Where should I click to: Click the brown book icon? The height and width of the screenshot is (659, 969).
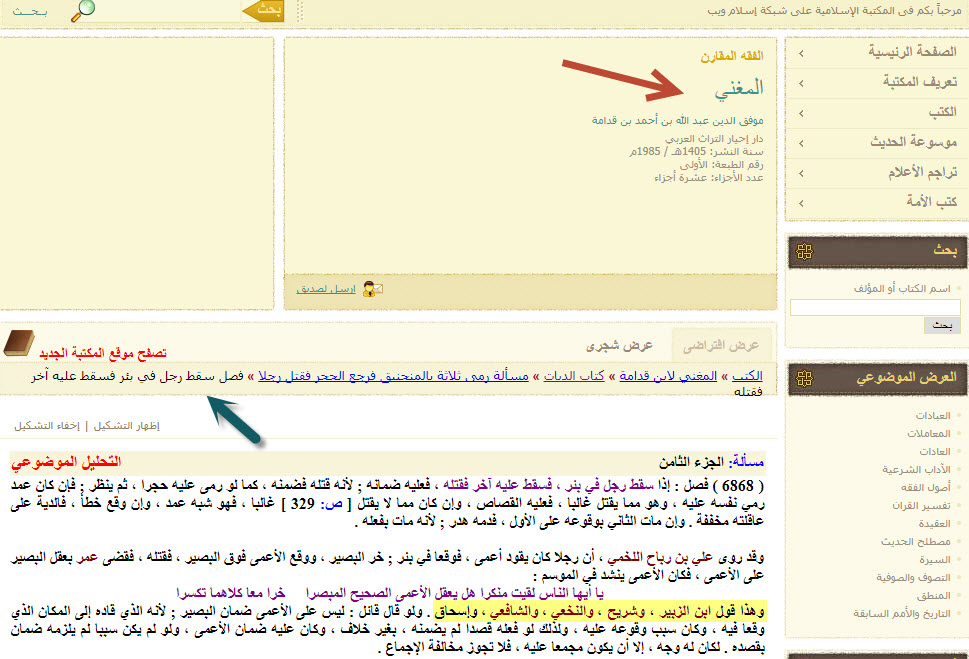[19, 345]
